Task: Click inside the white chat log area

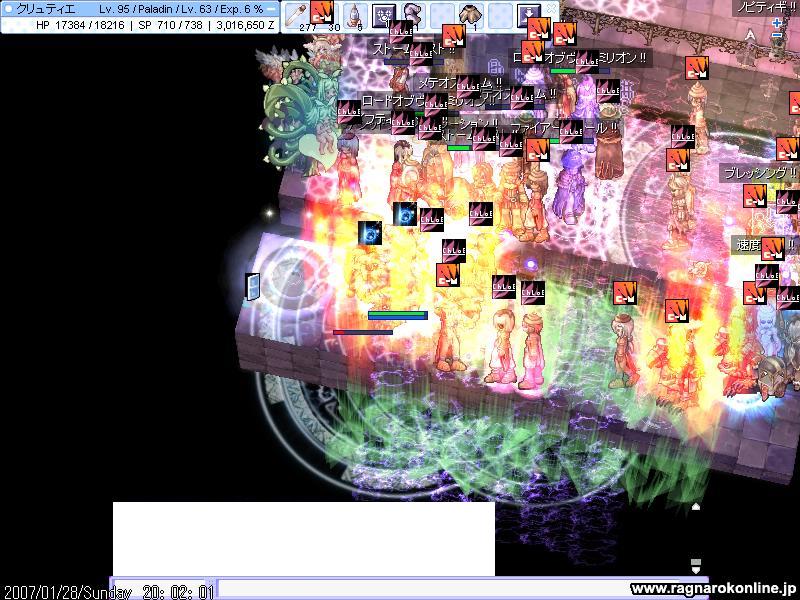Action: [304, 539]
